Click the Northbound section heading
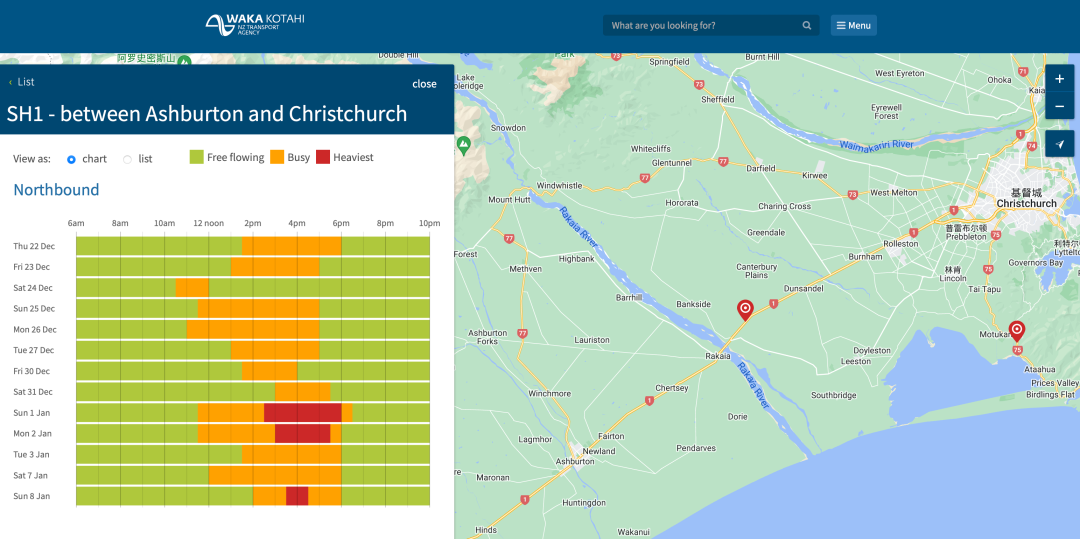This screenshot has width=1080, height=539. coord(56,189)
